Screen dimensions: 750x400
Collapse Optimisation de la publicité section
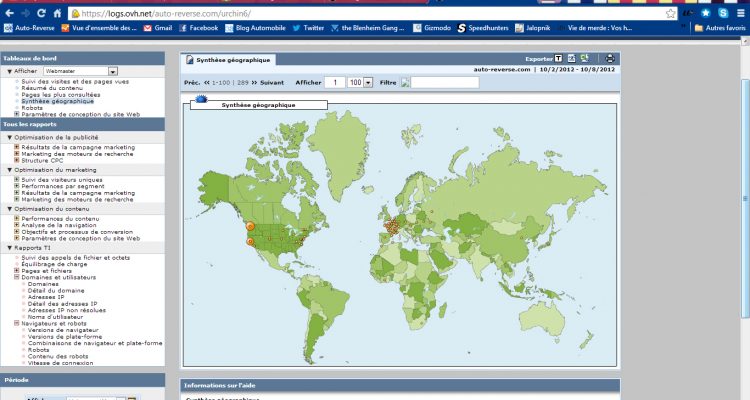pos(9,137)
